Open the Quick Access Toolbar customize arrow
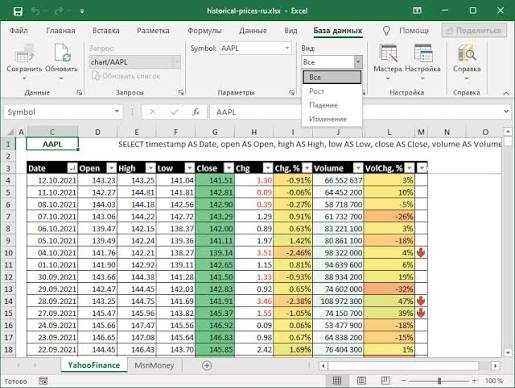 click(82, 12)
